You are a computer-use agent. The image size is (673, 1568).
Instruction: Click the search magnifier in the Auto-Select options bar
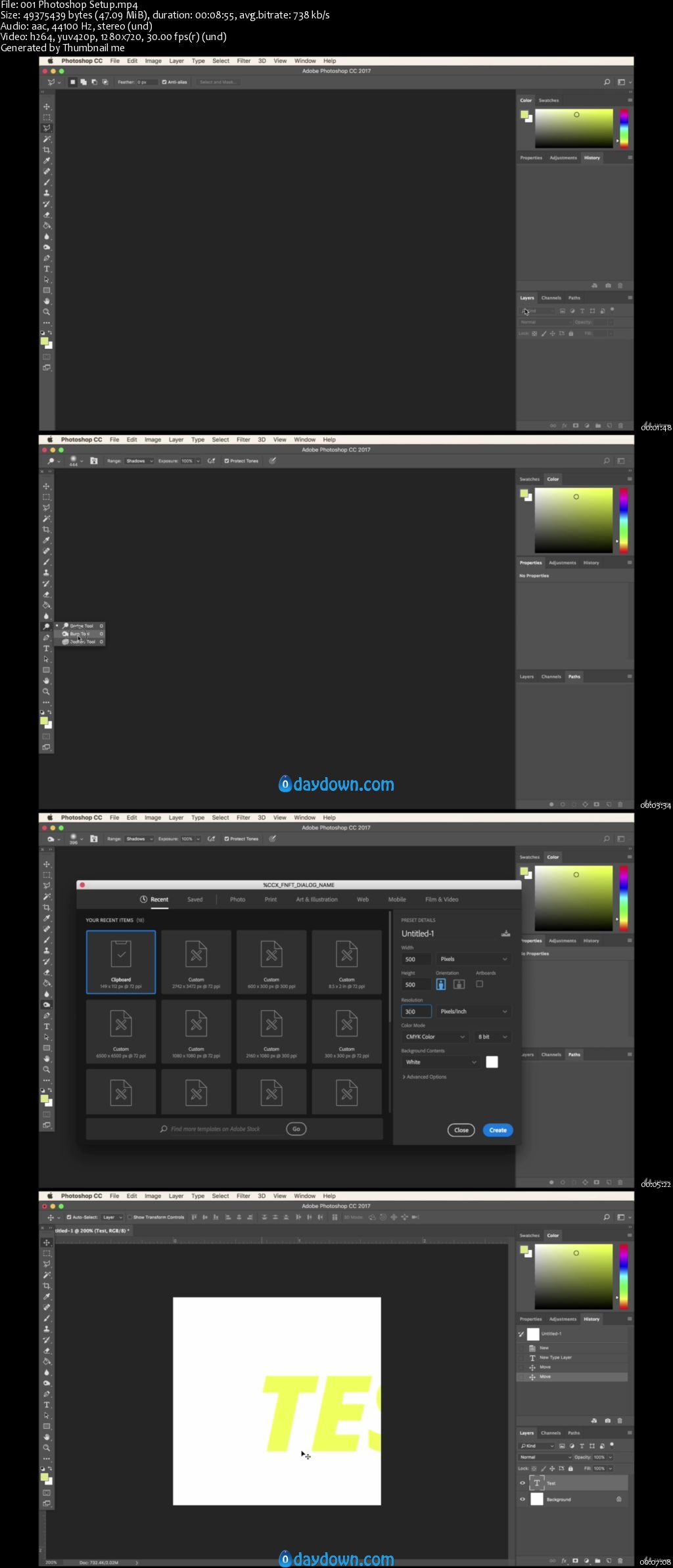tap(607, 1217)
